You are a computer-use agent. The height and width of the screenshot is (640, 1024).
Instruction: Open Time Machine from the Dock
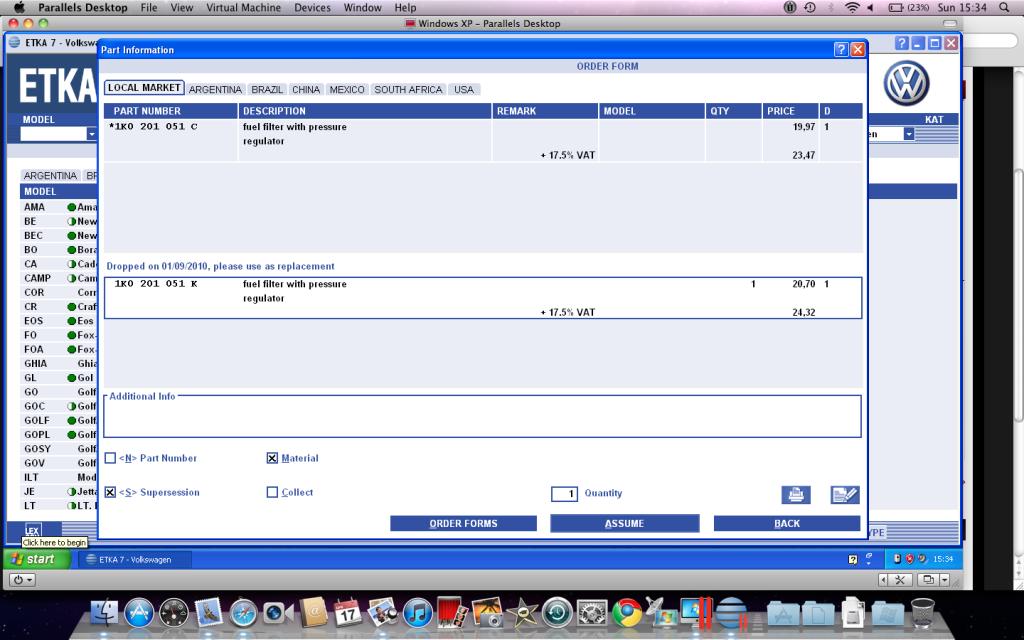point(557,613)
